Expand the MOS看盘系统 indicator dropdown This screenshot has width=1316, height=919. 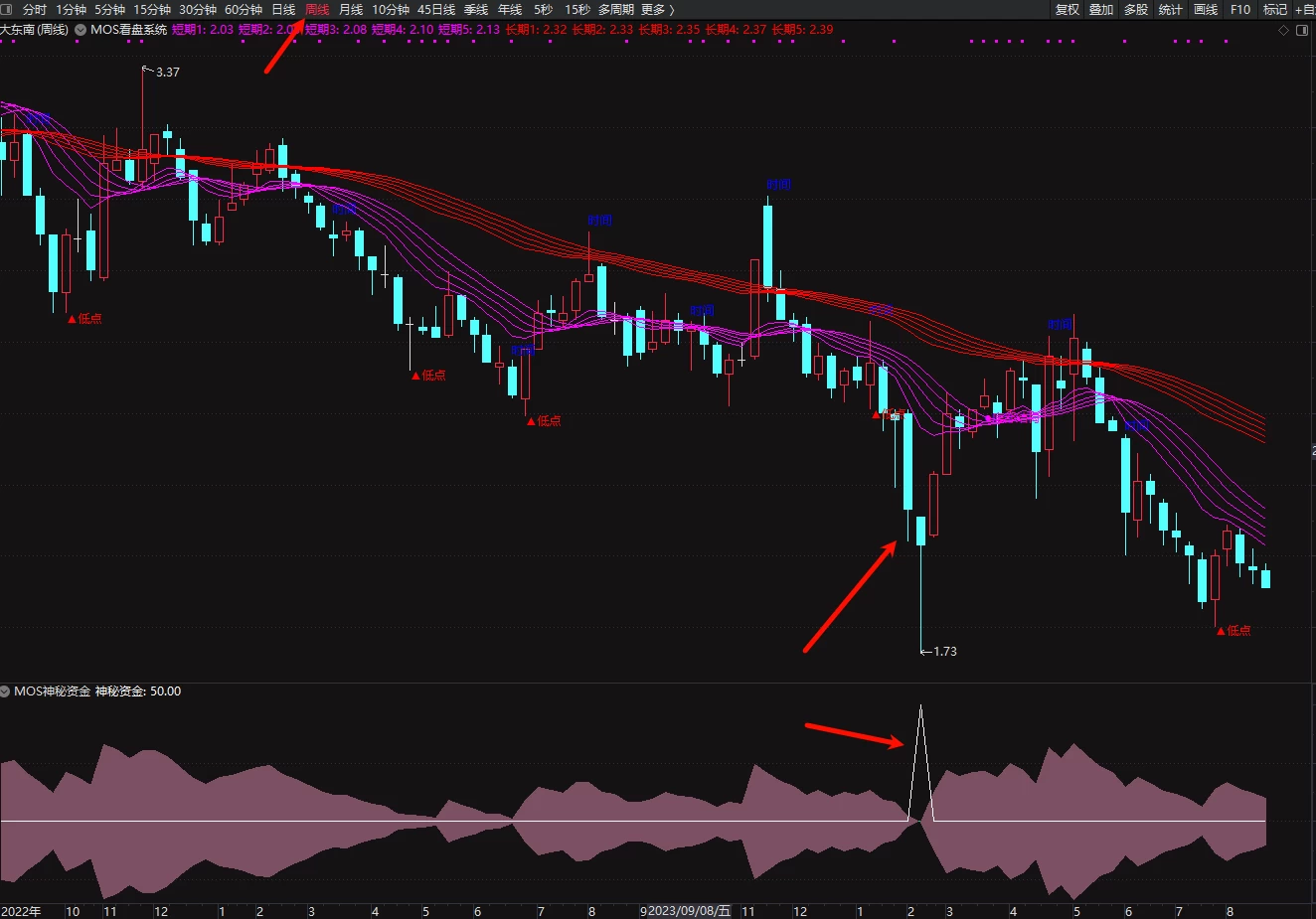pos(81,30)
